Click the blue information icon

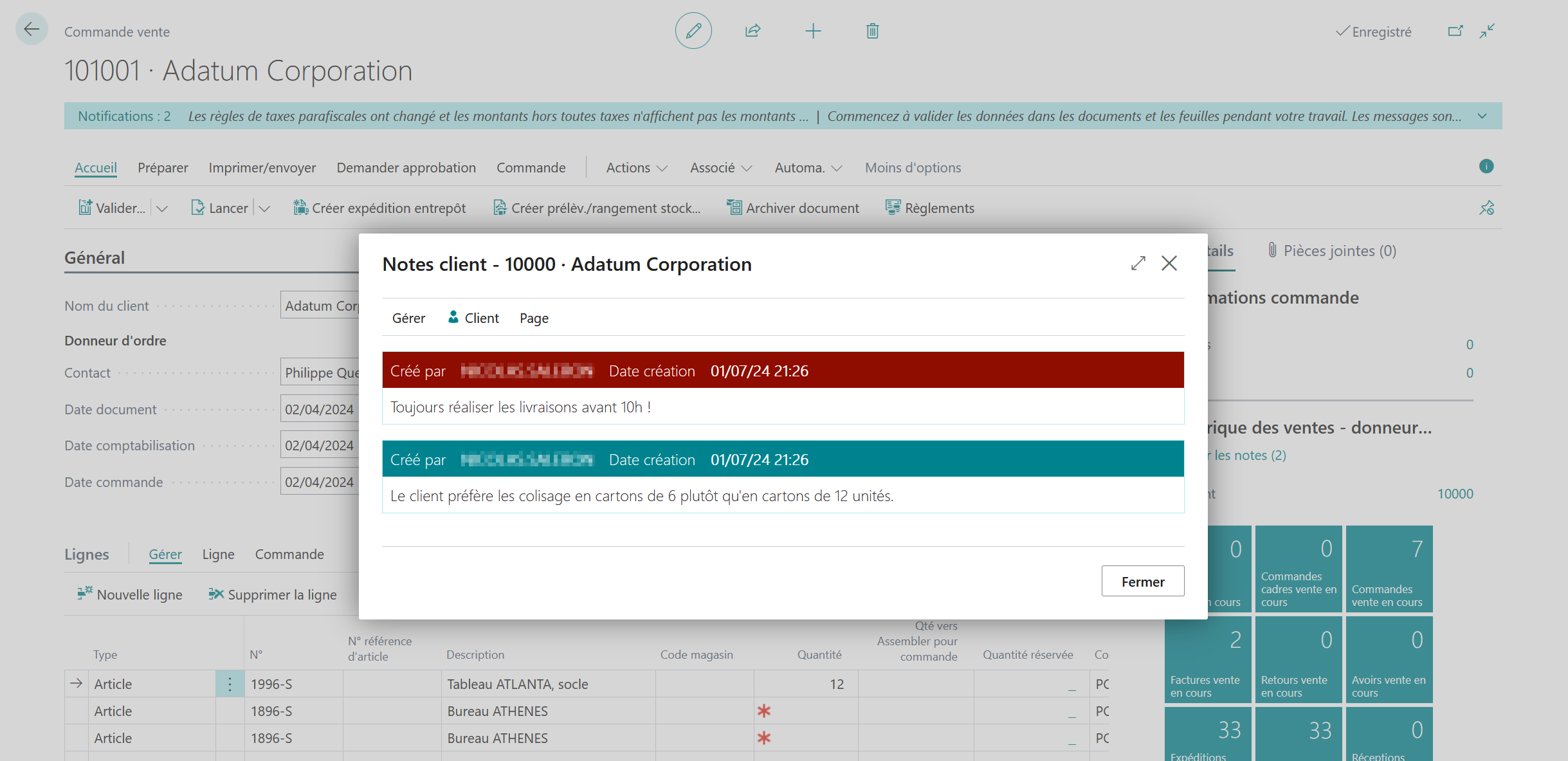(1486, 167)
